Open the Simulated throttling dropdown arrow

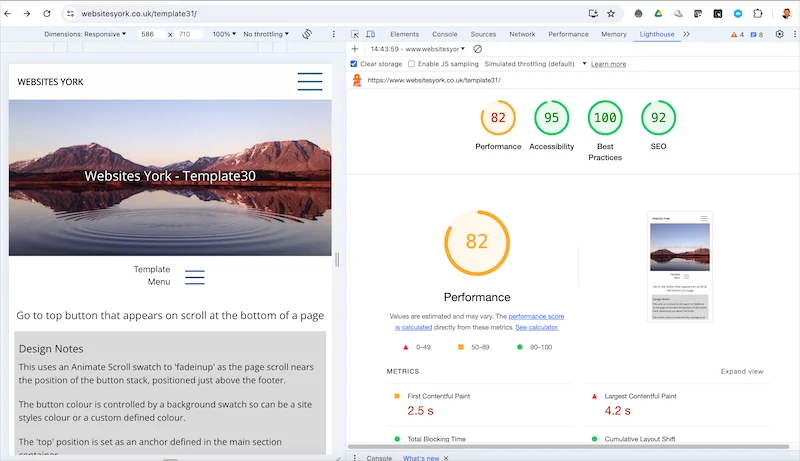(584, 64)
